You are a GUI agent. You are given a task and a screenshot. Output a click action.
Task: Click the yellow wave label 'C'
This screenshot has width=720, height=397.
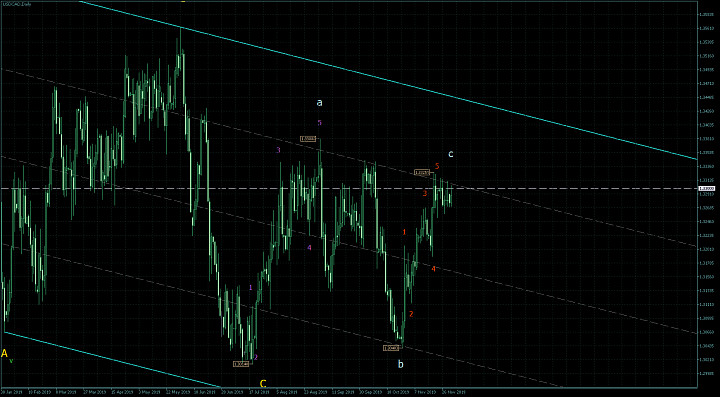[263, 384]
